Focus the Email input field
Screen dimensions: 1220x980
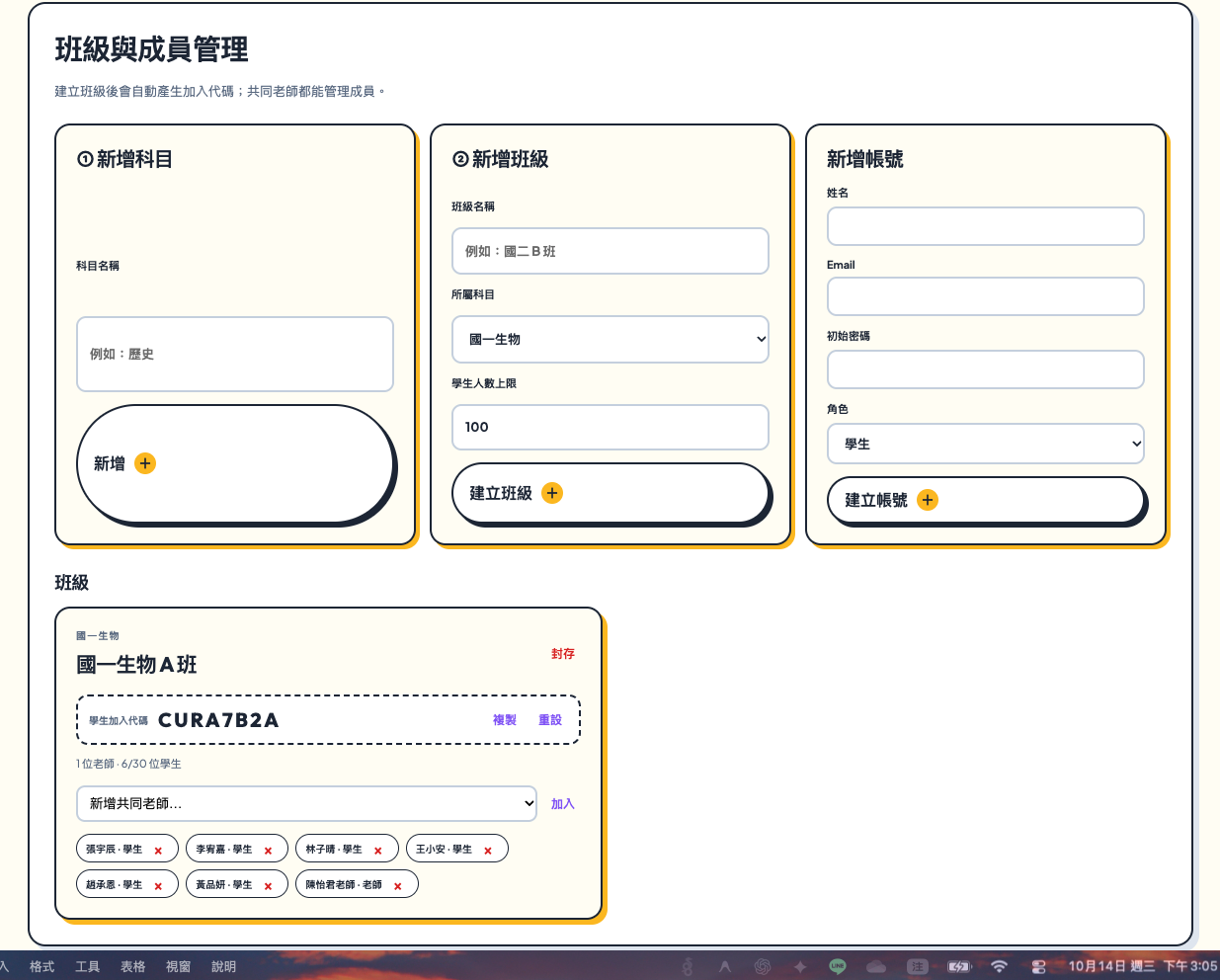pos(986,296)
